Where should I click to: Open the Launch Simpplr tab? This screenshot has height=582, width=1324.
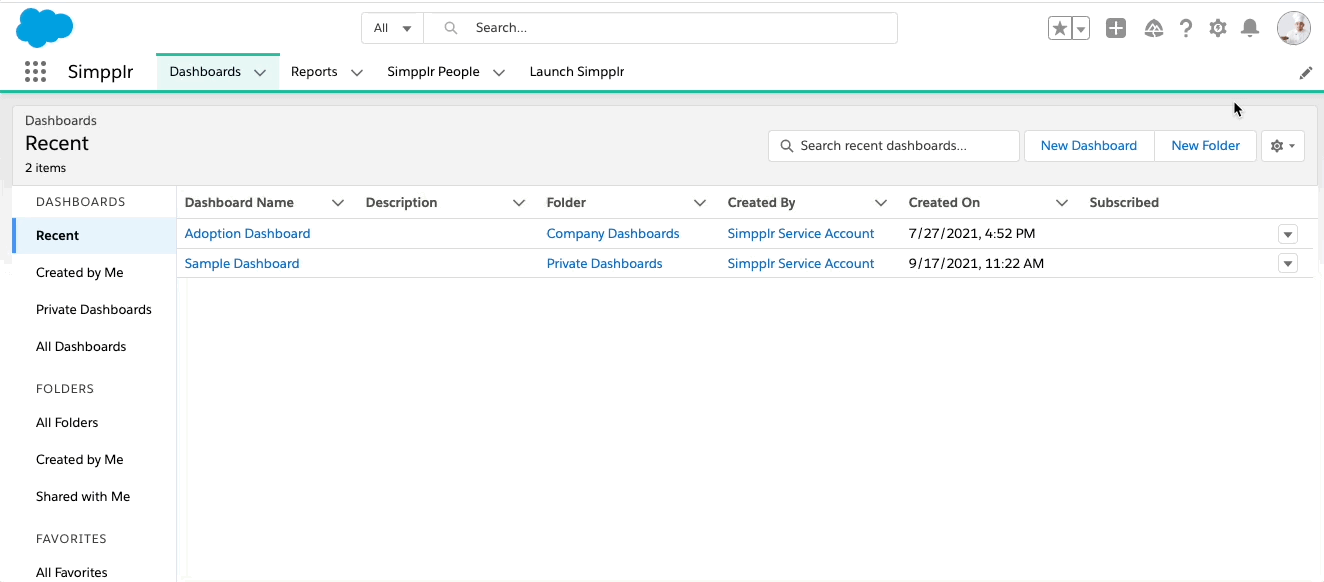[577, 72]
